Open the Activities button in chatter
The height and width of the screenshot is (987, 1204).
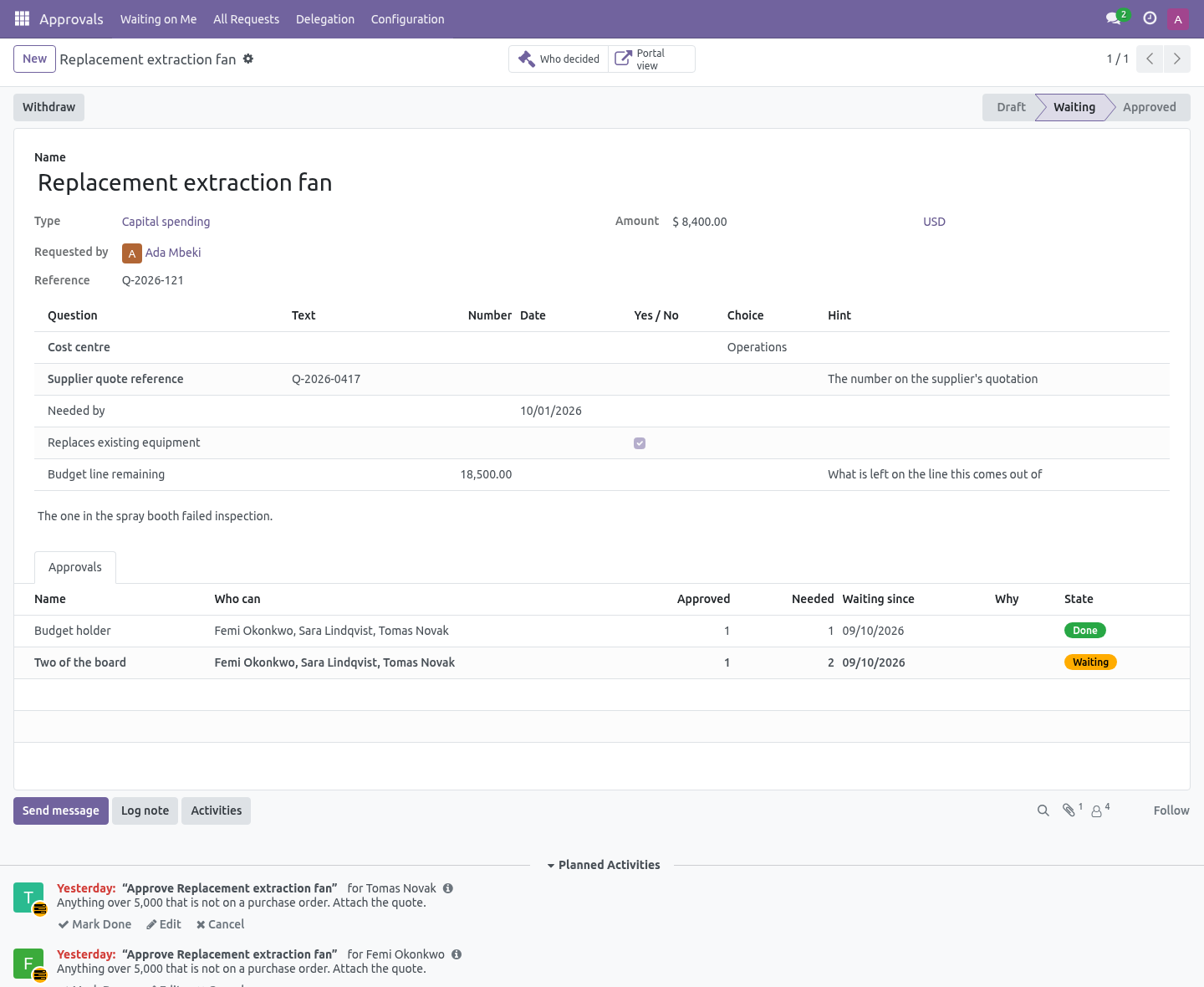(x=216, y=811)
